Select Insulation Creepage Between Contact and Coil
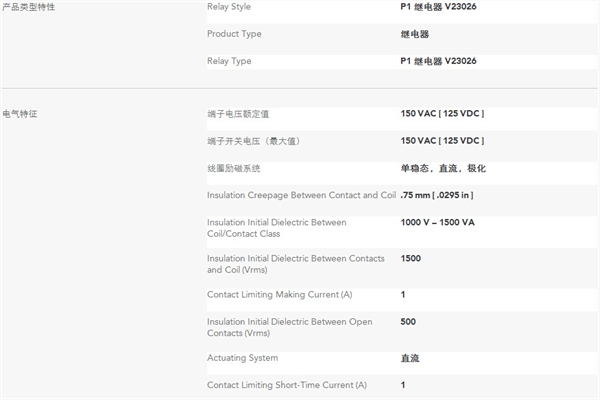Image resolution: width=600 pixels, height=400 pixels. pyautogui.click(x=301, y=195)
